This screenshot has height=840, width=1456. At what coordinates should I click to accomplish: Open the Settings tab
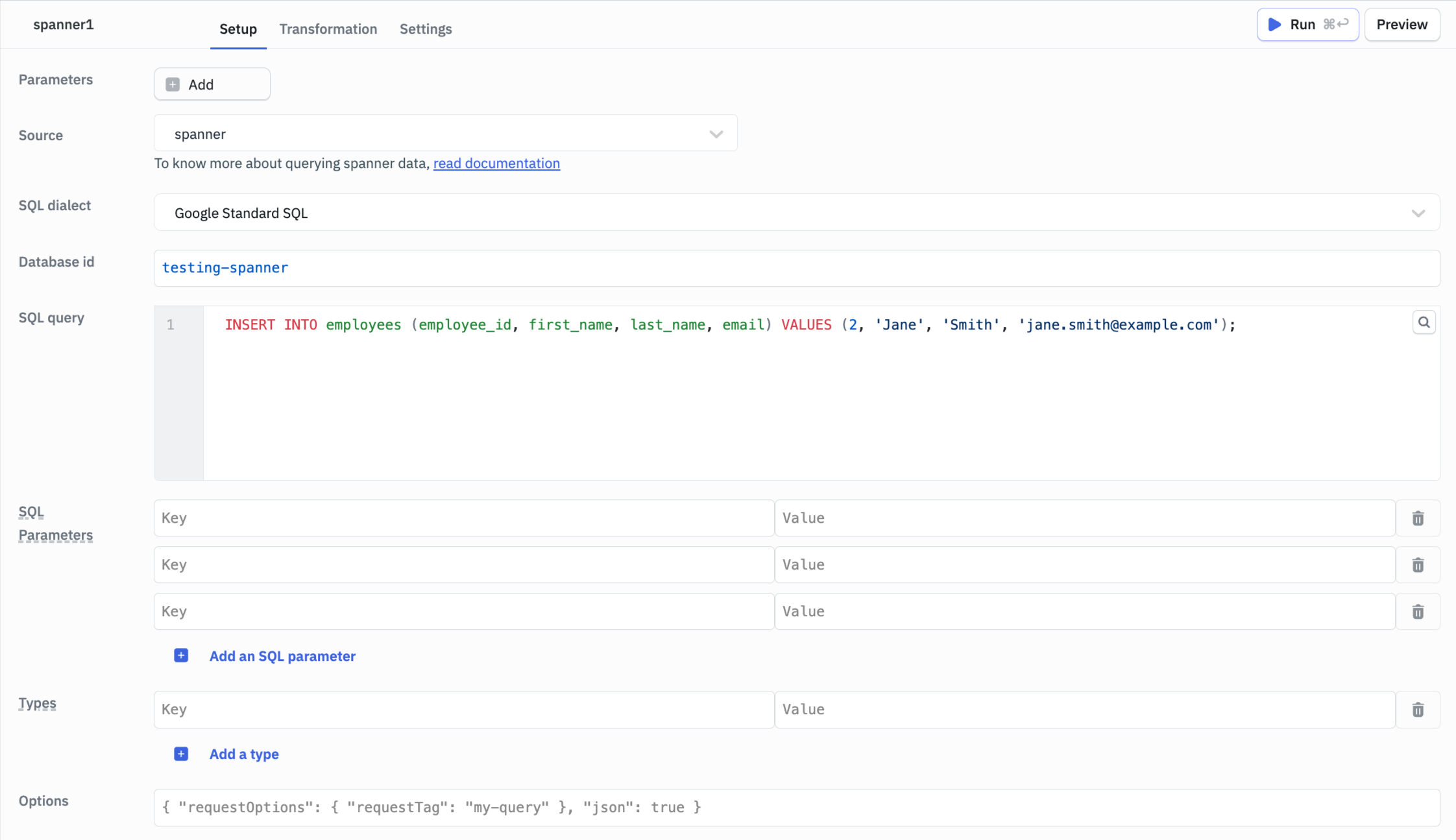[425, 29]
